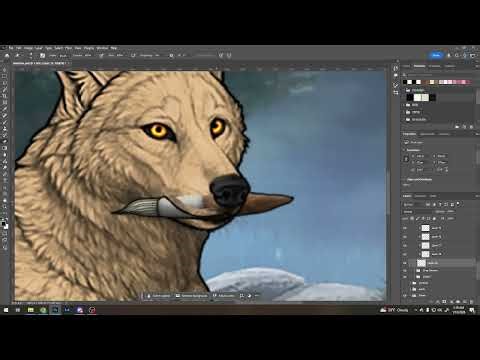Open the File menu
This screenshot has height=360, width=480.
(11, 48)
